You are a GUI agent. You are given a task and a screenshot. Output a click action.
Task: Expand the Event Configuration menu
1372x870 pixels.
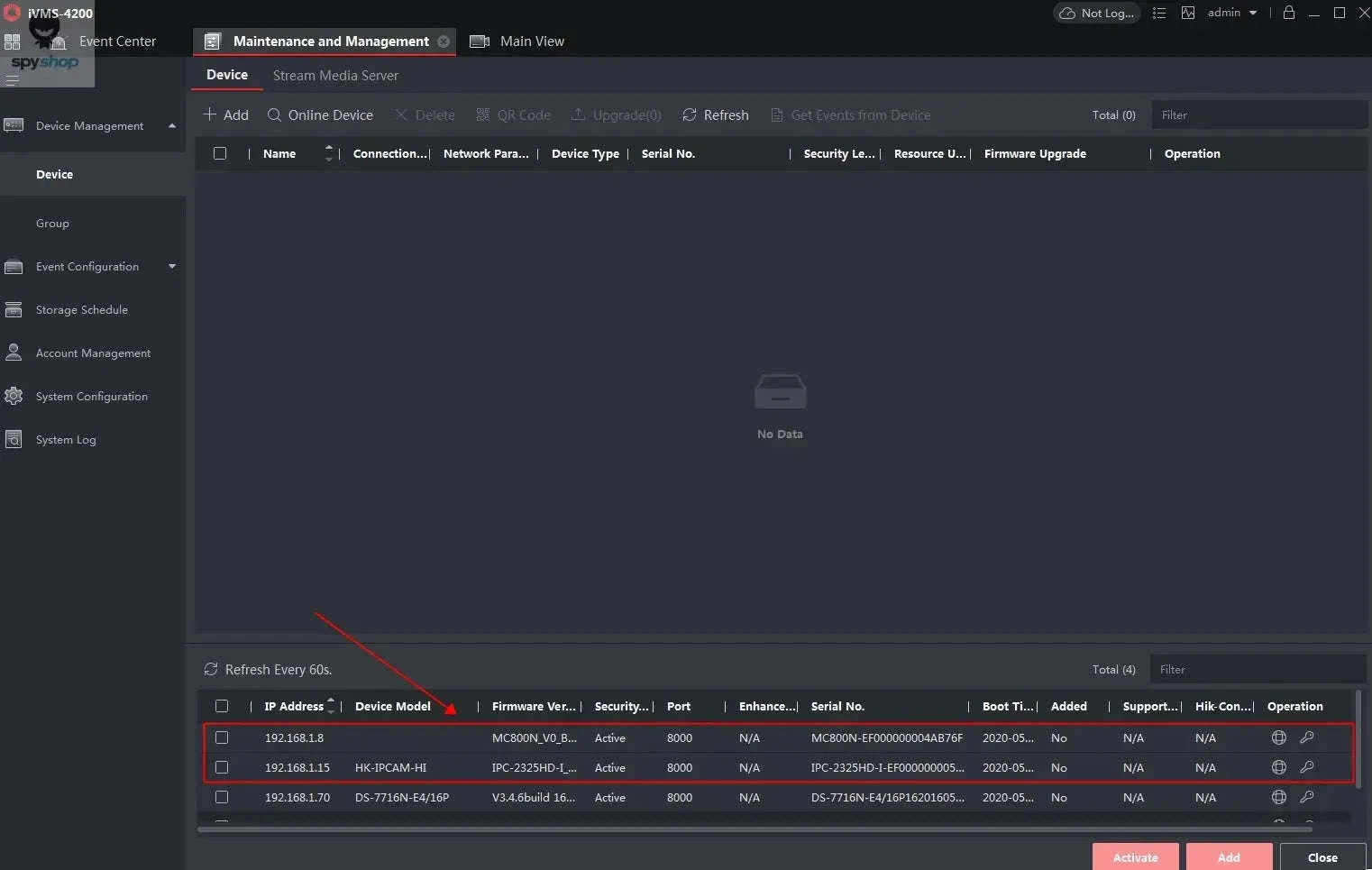point(172,267)
